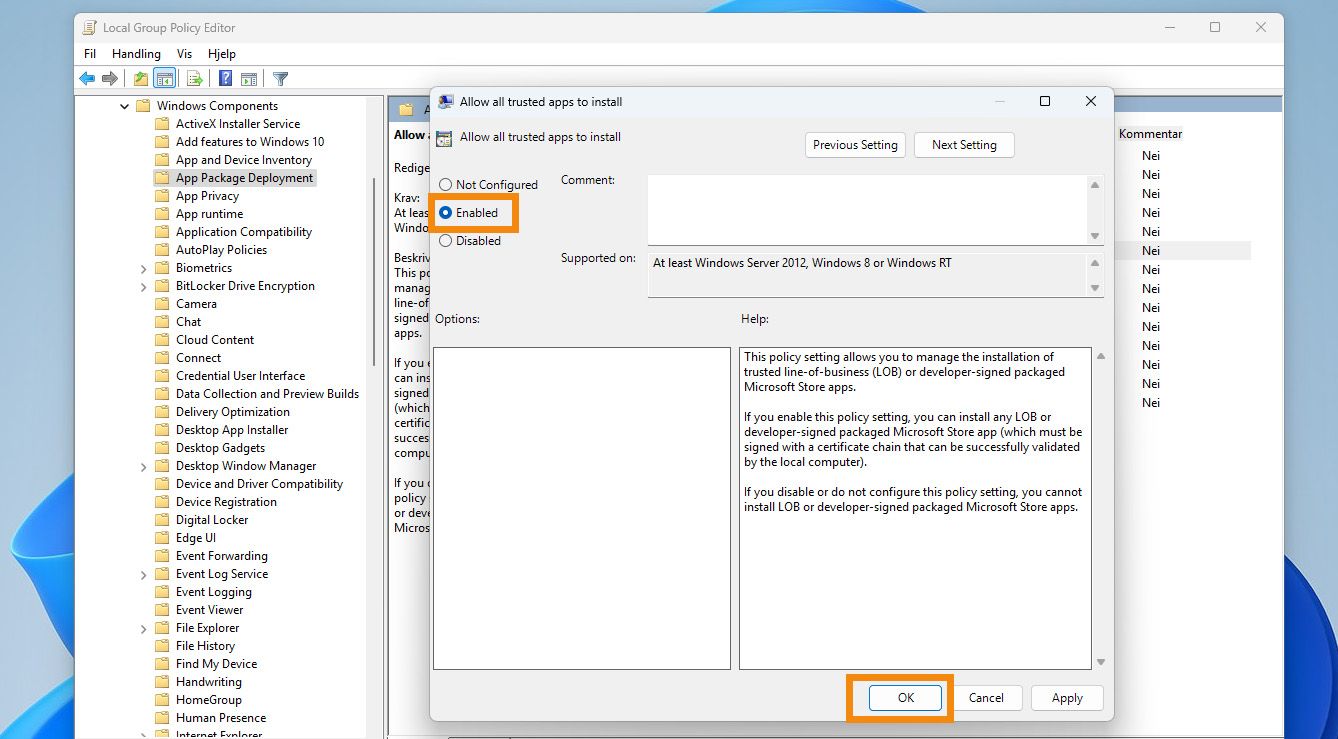Open the AutoPlay Policies folder
Screen dimensions: 1338x739
(221, 250)
